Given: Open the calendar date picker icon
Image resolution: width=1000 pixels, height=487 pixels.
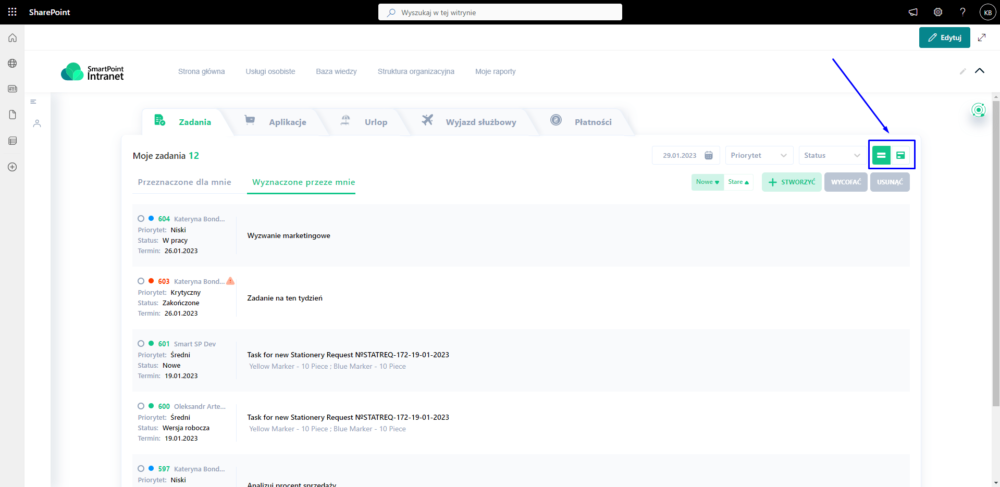Looking at the screenshot, I should coord(708,155).
